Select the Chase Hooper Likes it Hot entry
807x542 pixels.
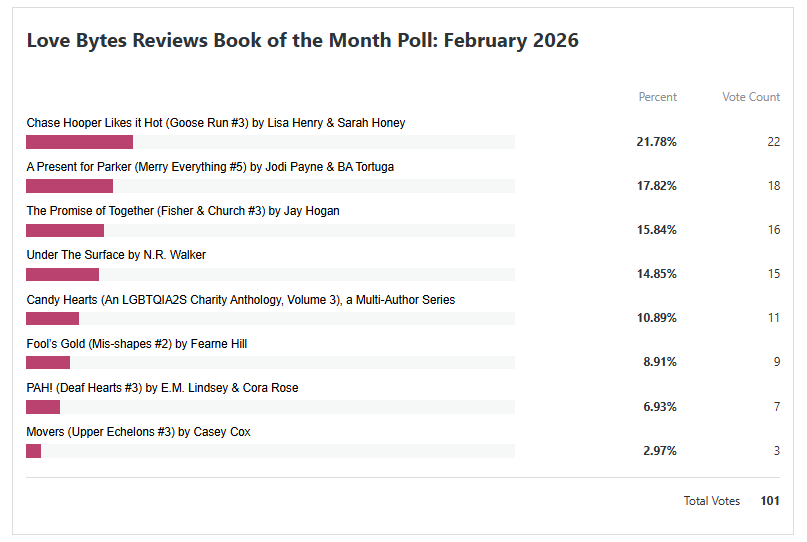tap(215, 123)
